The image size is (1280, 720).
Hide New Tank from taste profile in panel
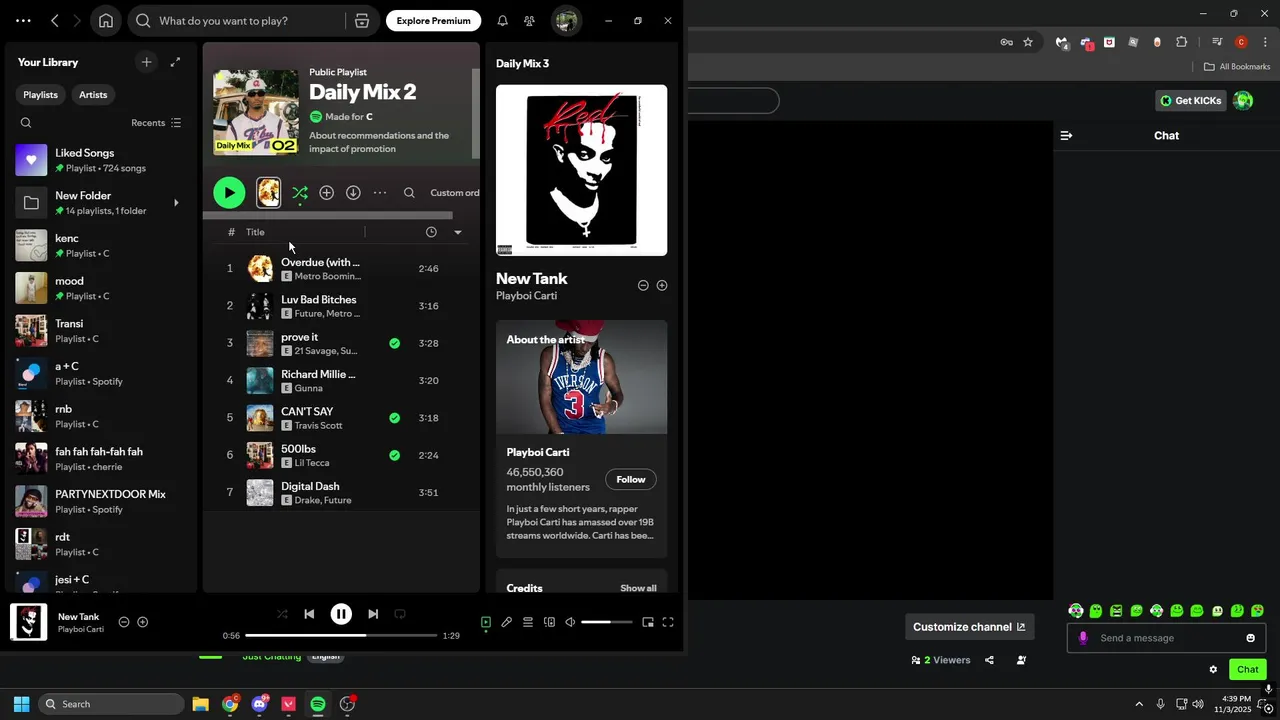(643, 285)
